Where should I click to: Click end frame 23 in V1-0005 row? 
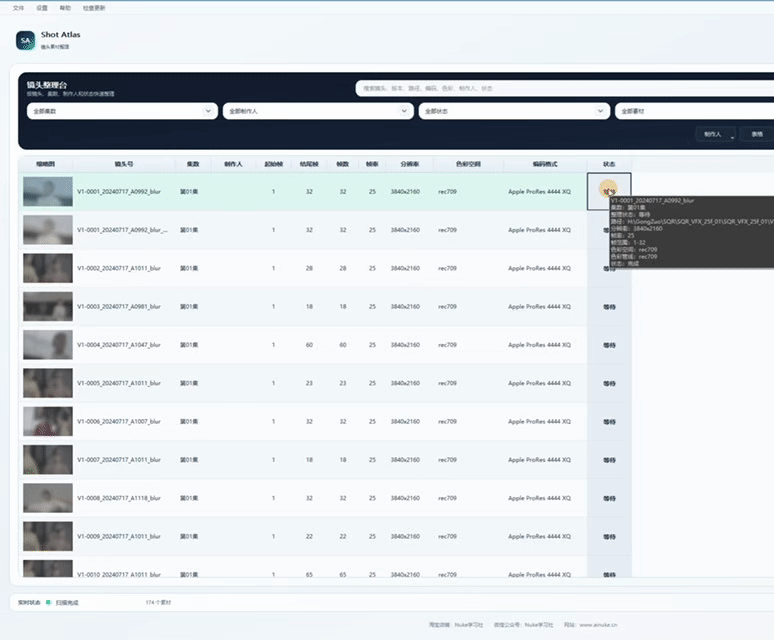click(309, 383)
